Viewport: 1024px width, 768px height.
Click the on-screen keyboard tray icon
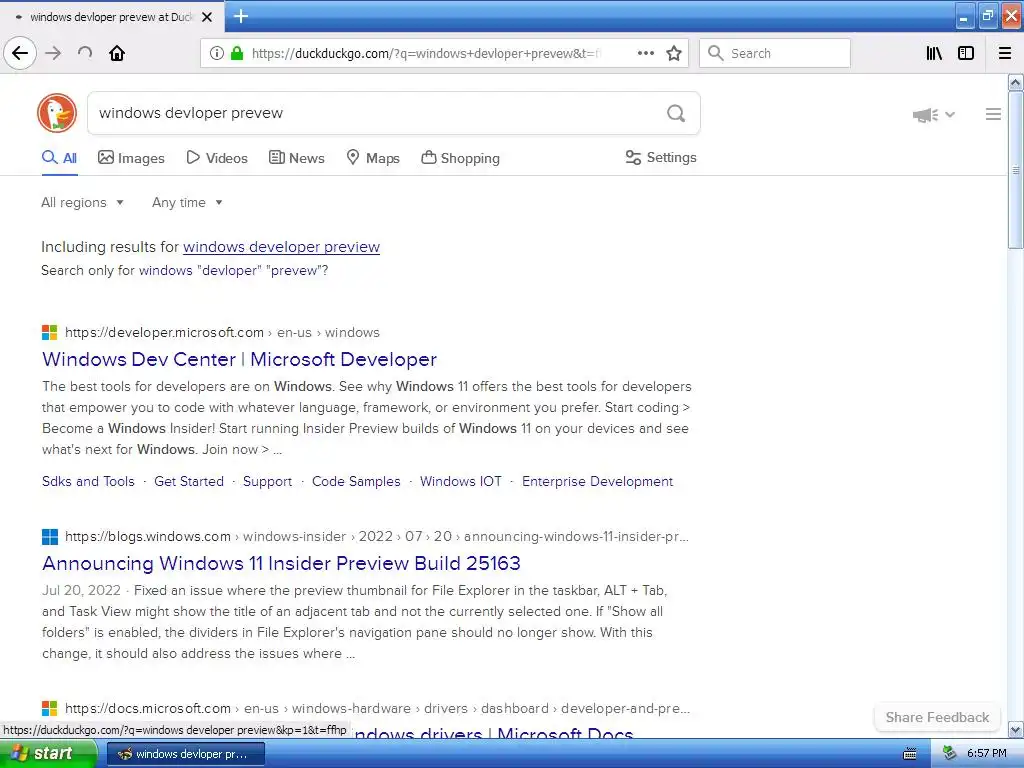coord(909,754)
